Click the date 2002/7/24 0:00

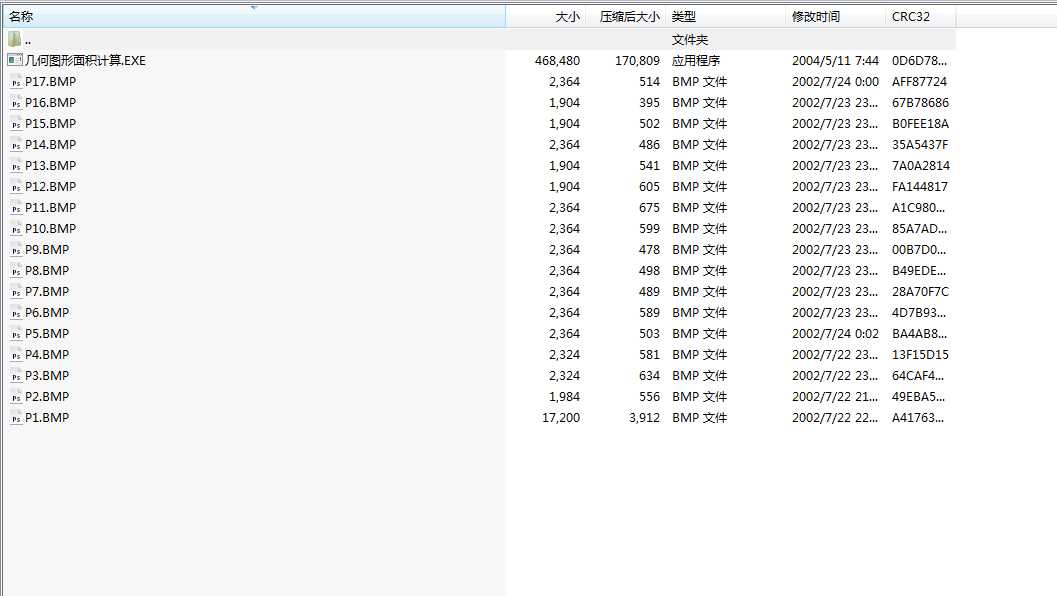[835, 82]
